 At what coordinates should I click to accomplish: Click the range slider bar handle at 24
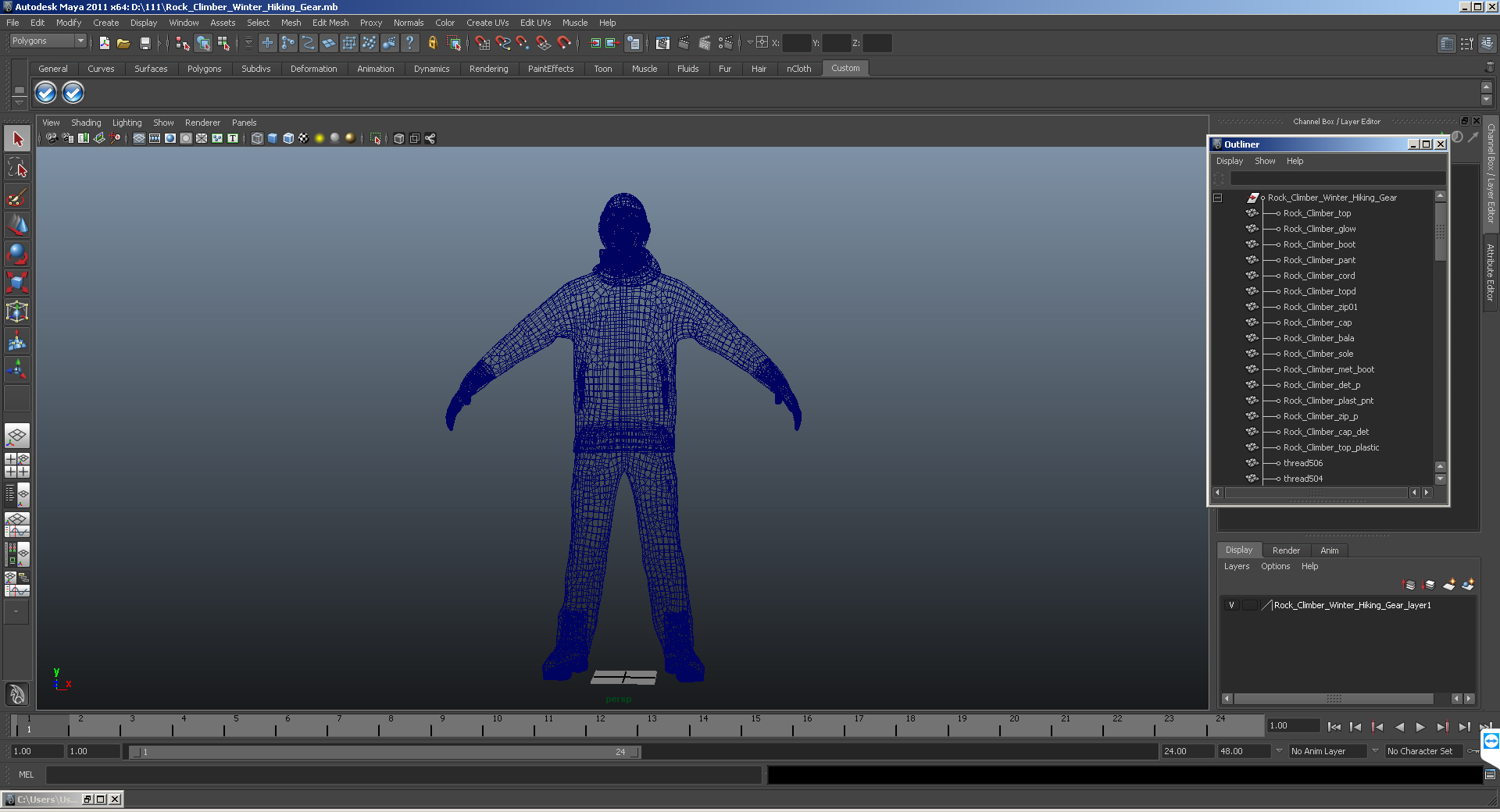[x=636, y=752]
